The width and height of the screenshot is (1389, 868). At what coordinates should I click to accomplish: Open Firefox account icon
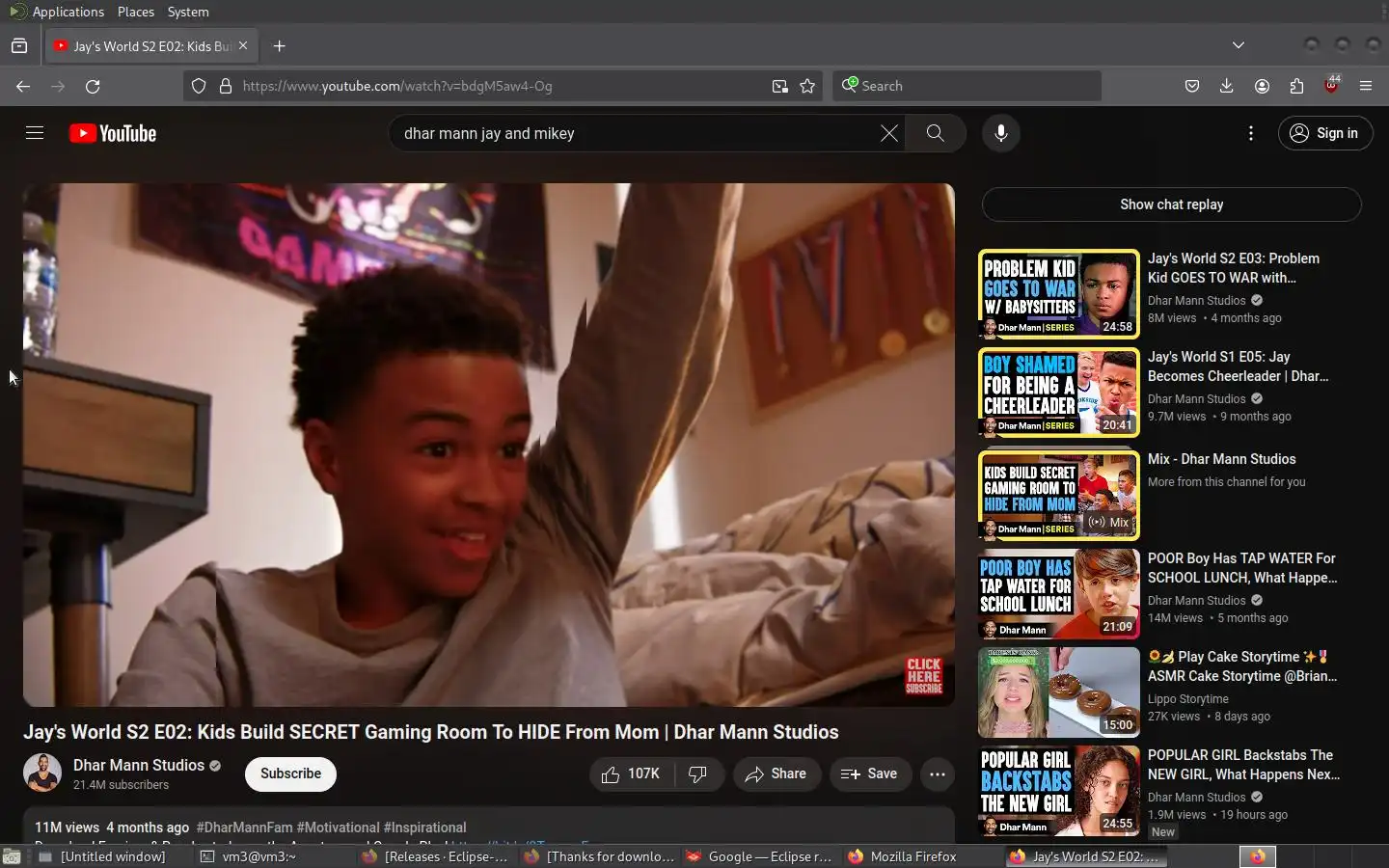[1262, 86]
